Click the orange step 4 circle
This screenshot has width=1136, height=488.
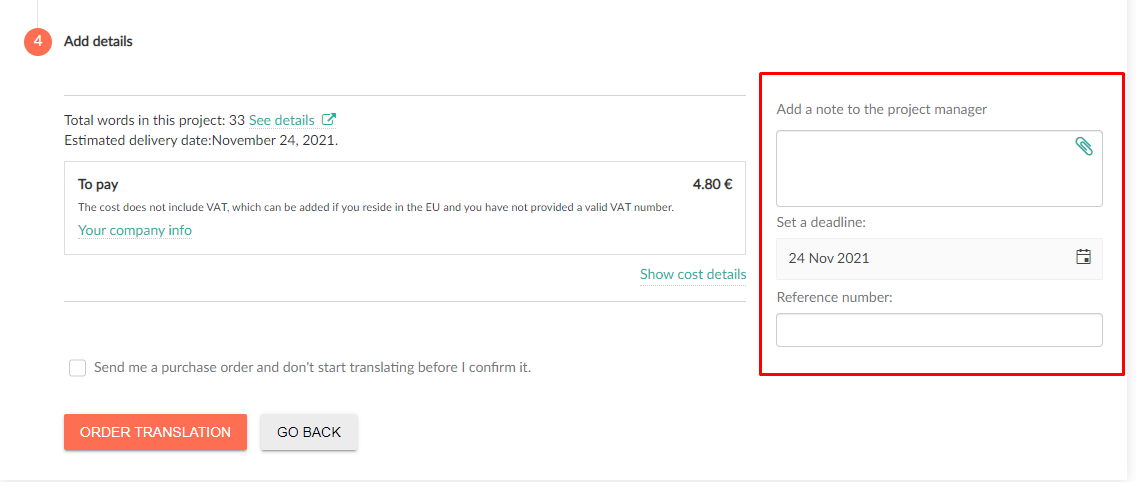[38, 41]
